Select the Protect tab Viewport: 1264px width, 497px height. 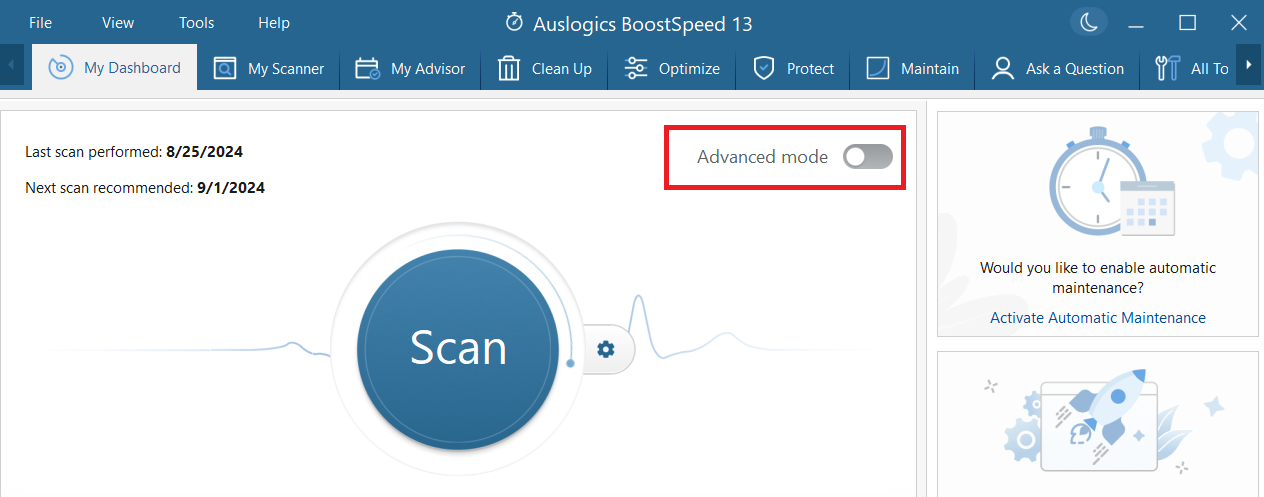click(x=793, y=69)
